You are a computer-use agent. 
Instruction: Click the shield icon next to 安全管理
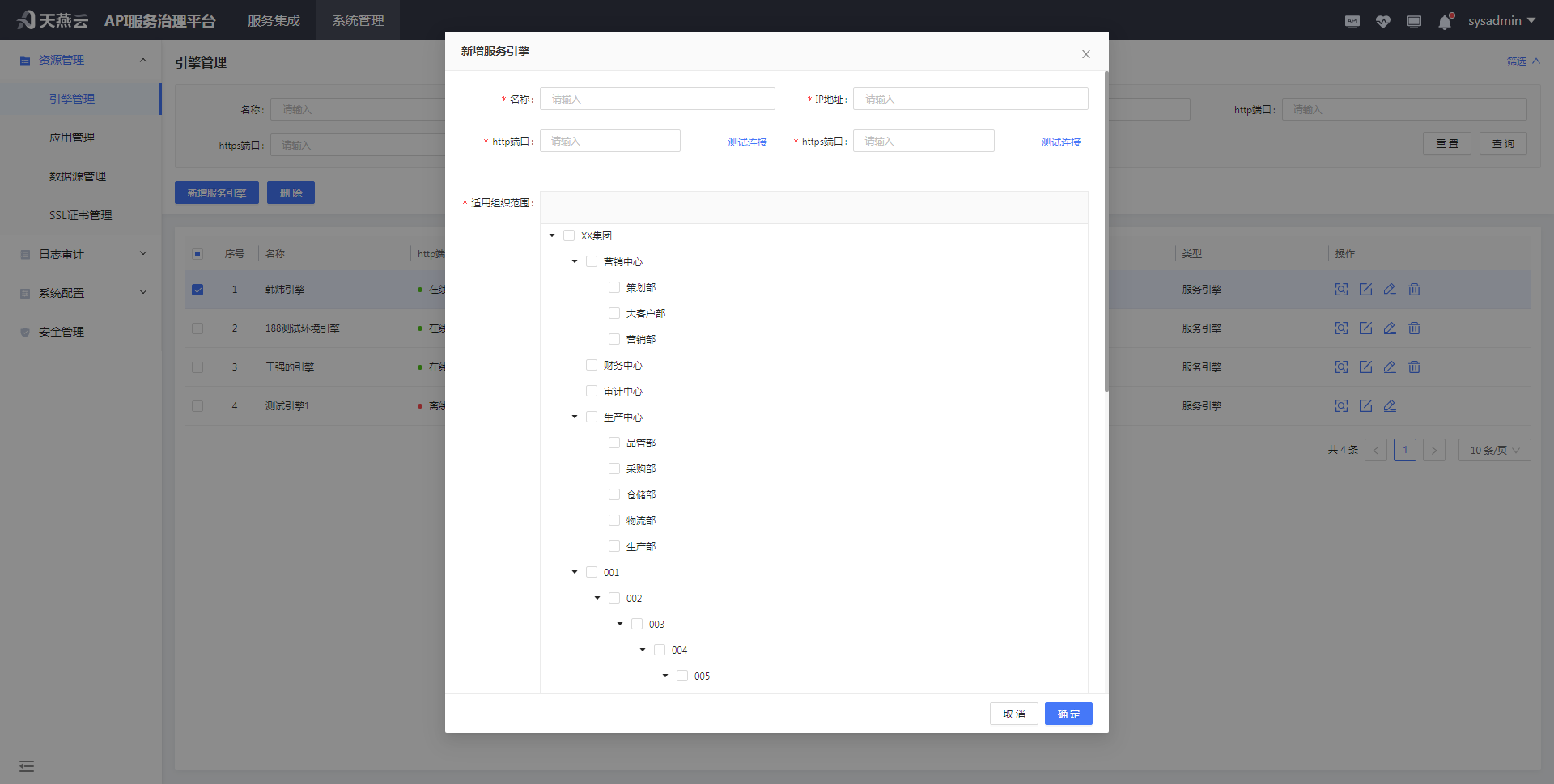coord(24,331)
